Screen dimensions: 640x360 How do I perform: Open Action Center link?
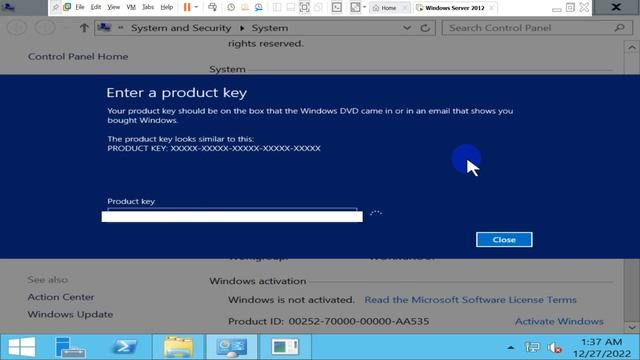click(61, 297)
